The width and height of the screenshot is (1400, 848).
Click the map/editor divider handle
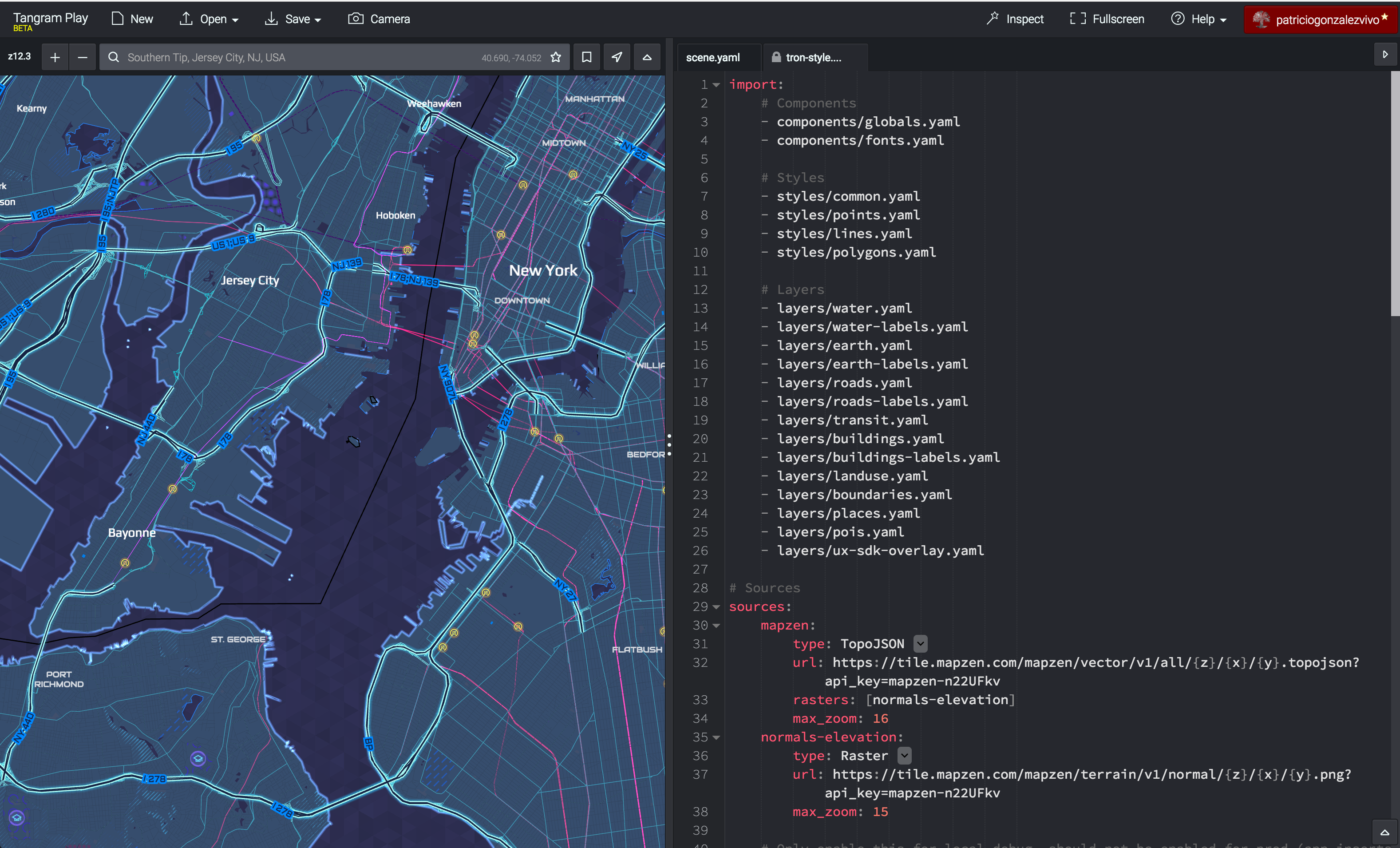pos(669,444)
